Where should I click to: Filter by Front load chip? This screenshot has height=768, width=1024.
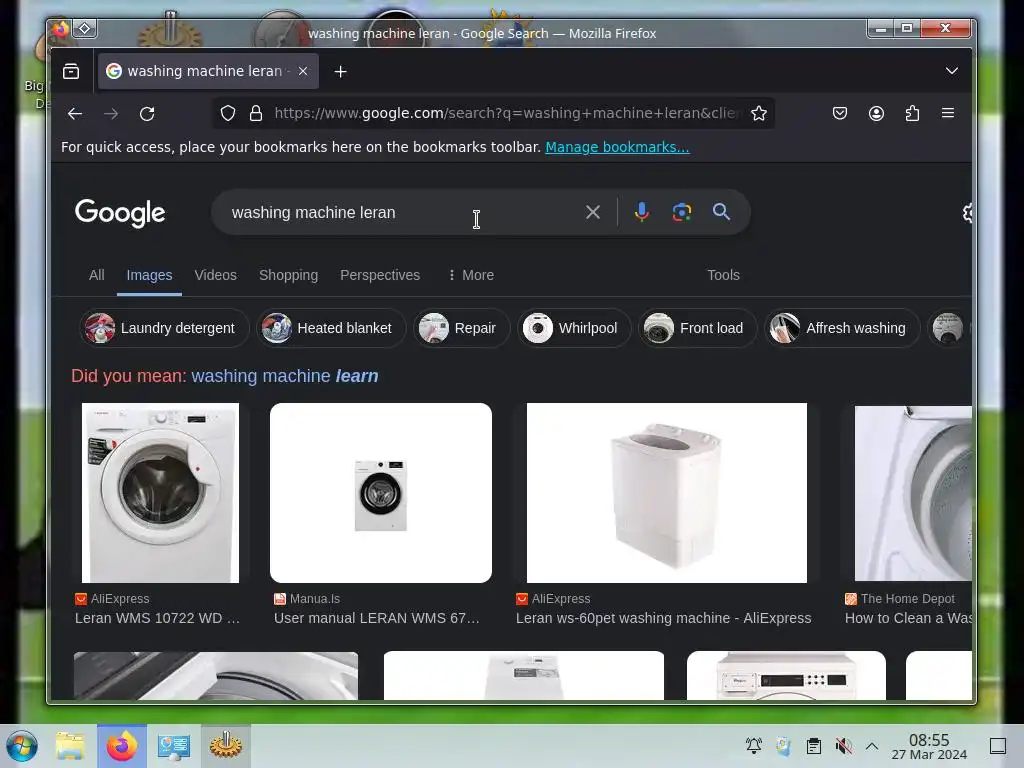pos(697,328)
